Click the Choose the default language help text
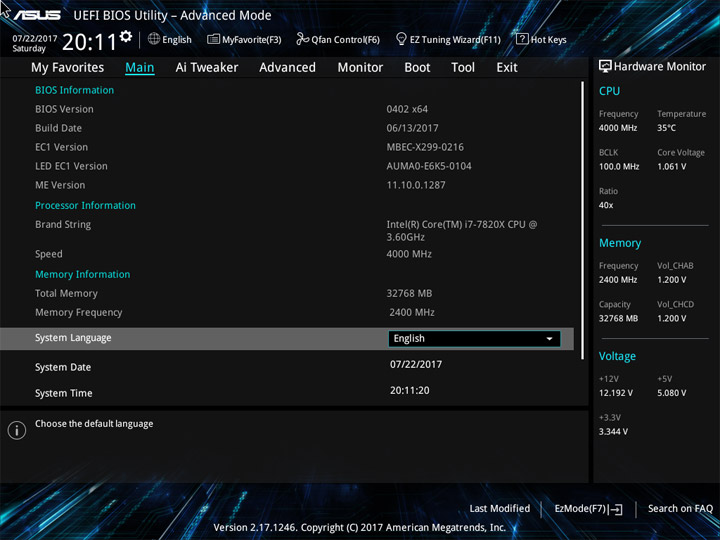This screenshot has height=540, width=720. tap(94, 423)
